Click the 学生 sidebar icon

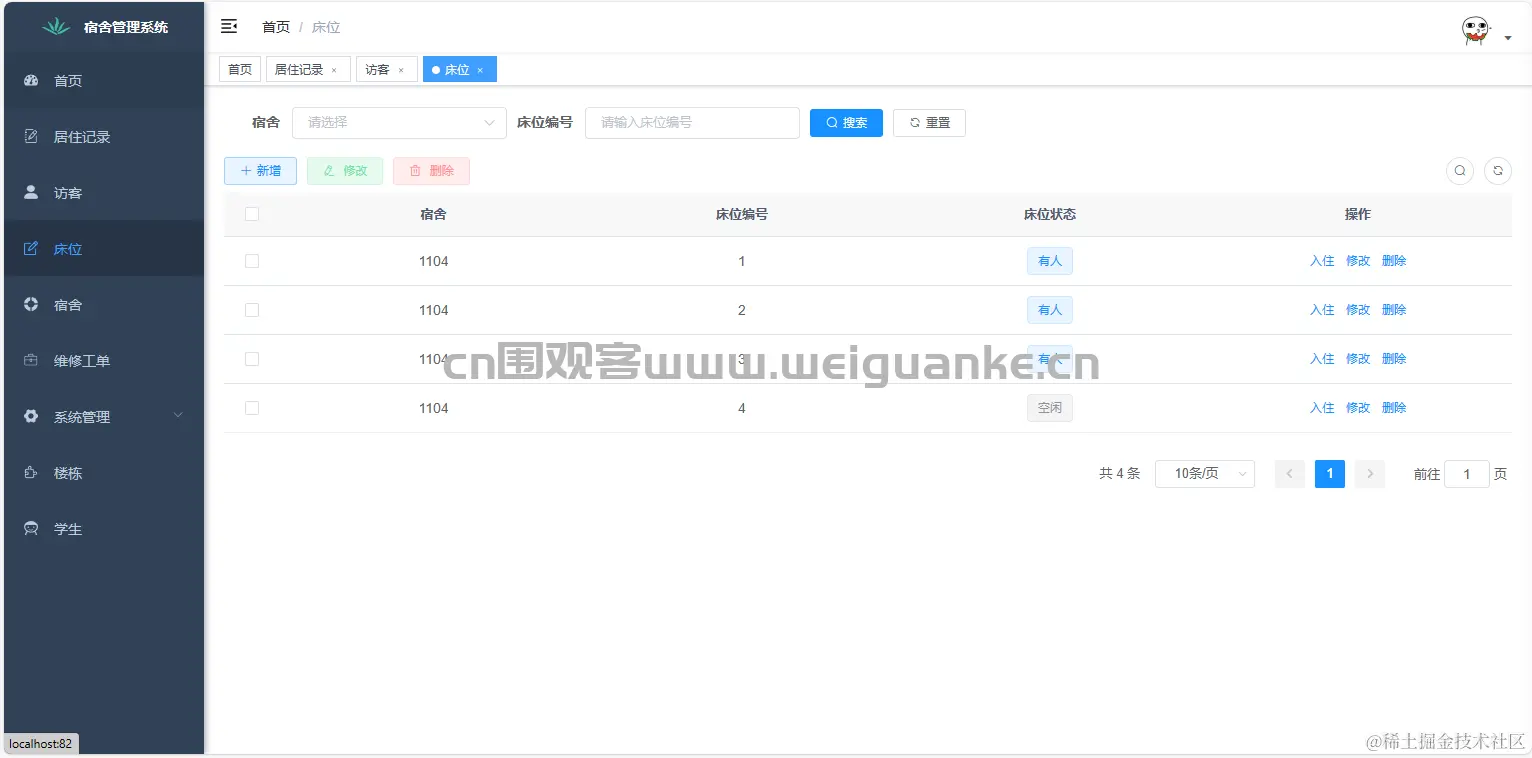tap(31, 528)
